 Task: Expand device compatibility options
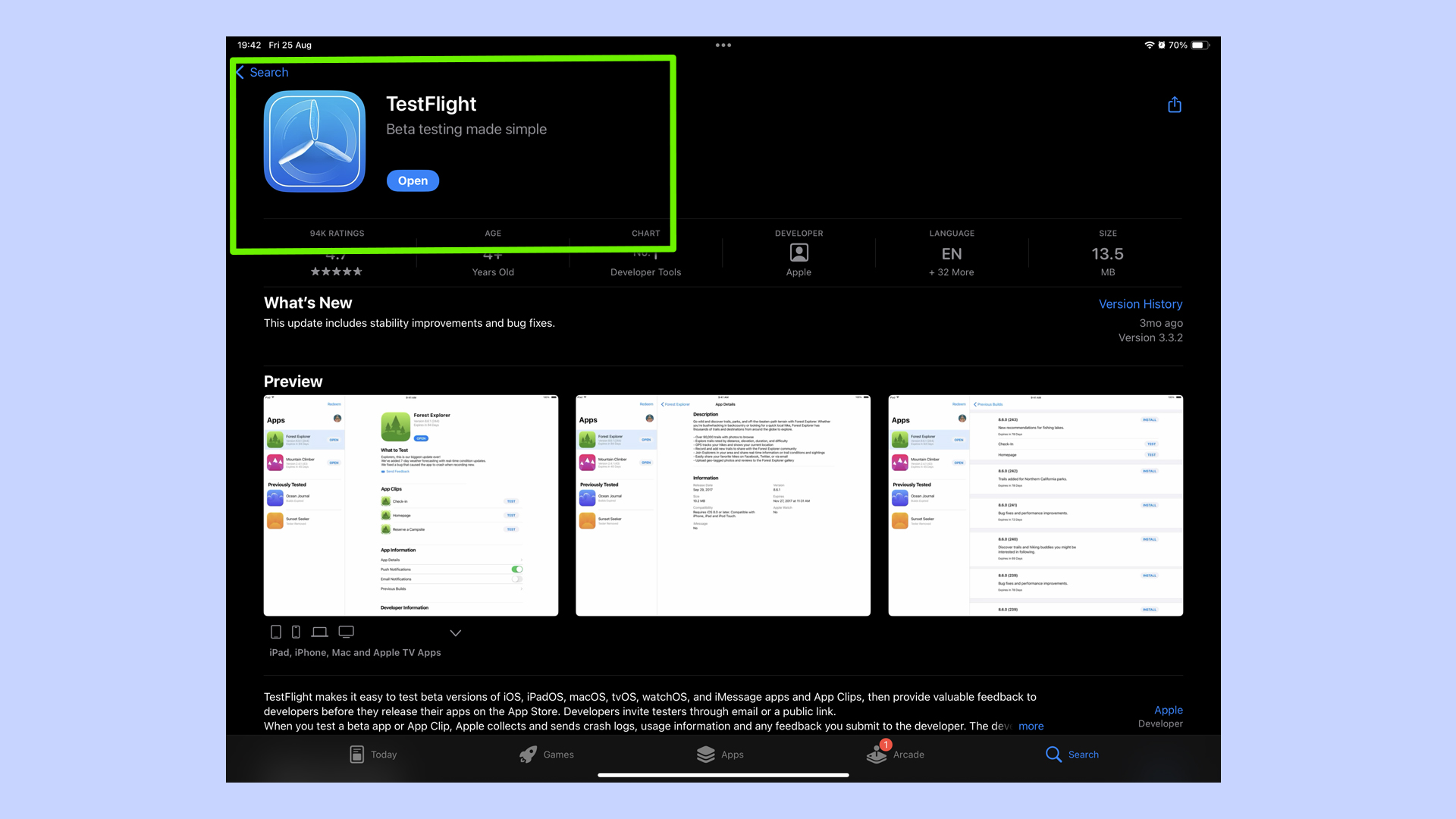click(x=456, y=632)
